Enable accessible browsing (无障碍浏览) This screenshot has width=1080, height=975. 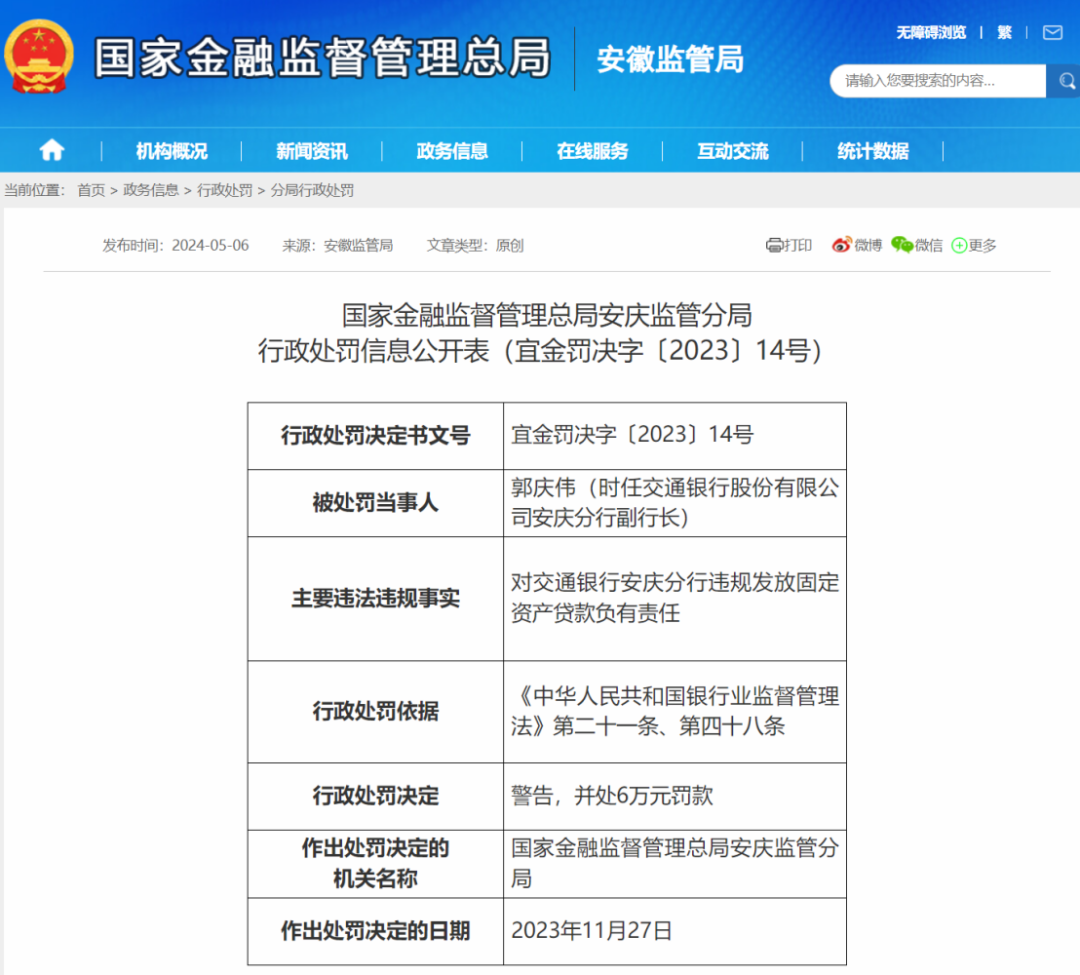(x=930, y=33)
